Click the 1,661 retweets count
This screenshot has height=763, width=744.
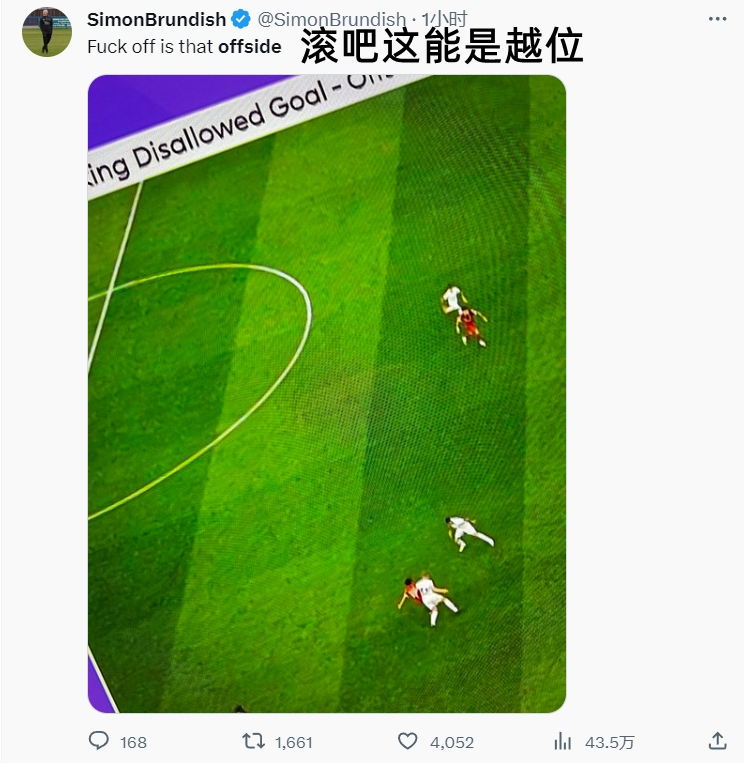[x=293, y=742]
